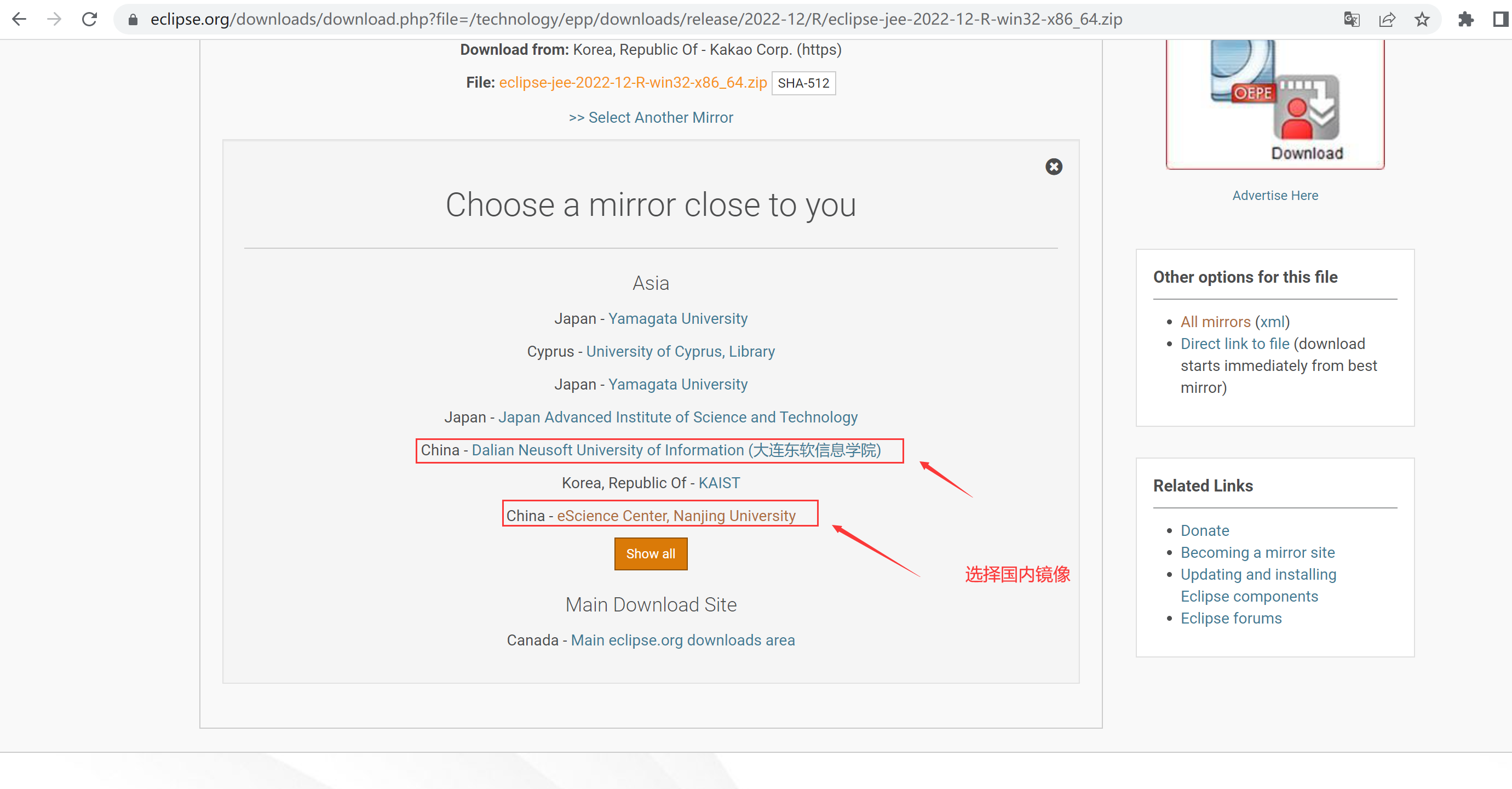This screenshot has height=789, width=1512.
Task: Bookmark this page with the star icon
Action: click(x=1422, y=19)
